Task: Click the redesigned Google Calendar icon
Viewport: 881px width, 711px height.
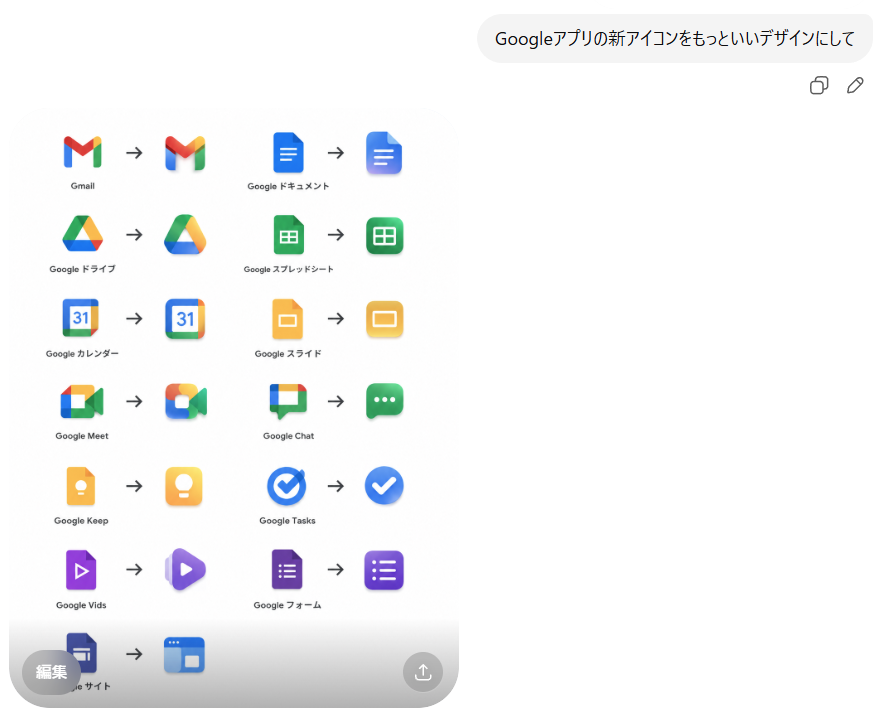Action: [185, 319]
